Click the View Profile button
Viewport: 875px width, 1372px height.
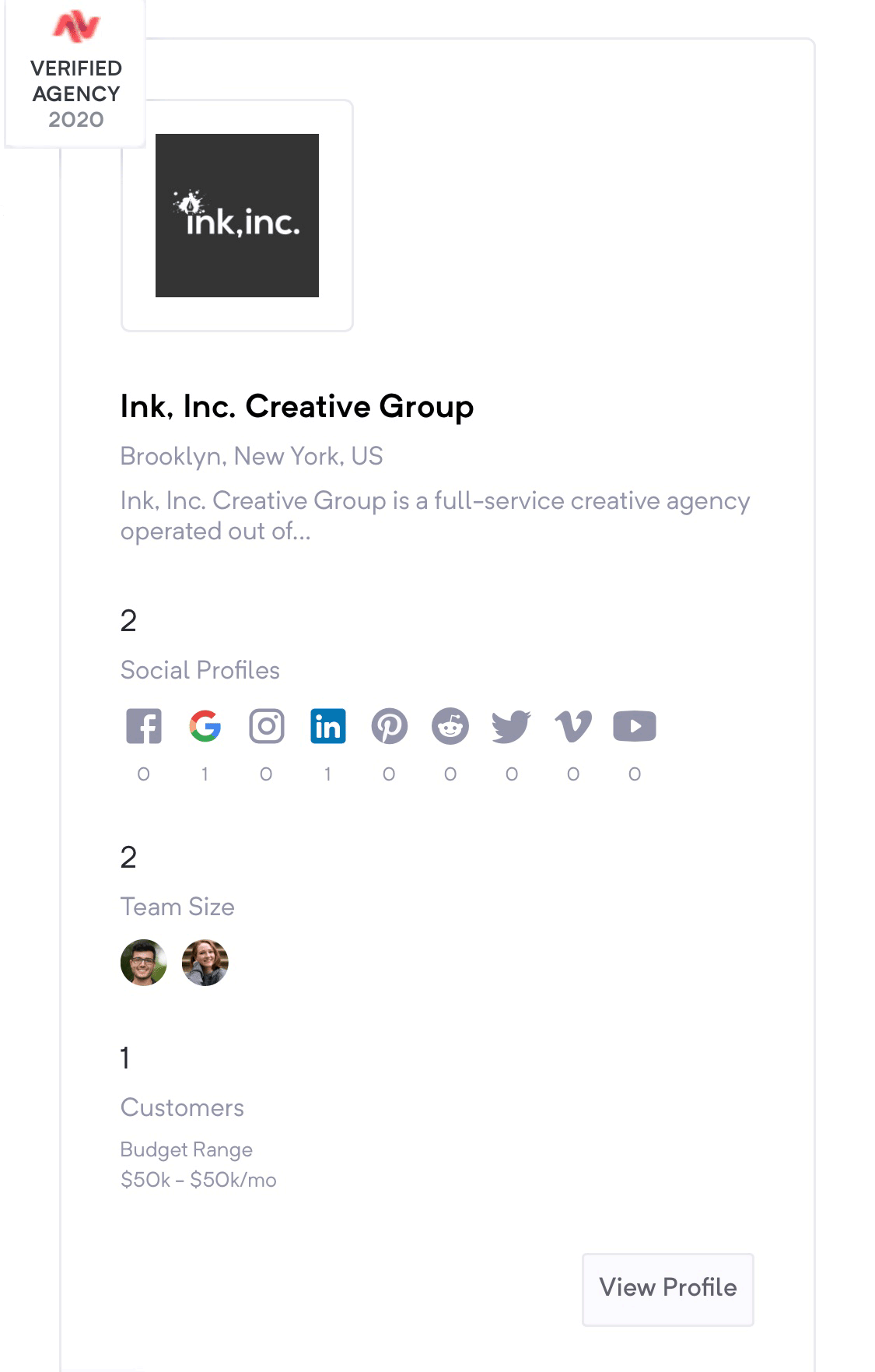point(668,1290)
